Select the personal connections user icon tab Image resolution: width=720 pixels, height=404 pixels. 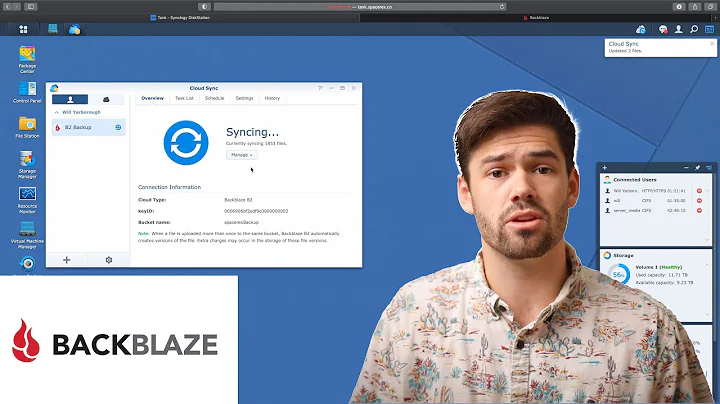coord(70,99)
